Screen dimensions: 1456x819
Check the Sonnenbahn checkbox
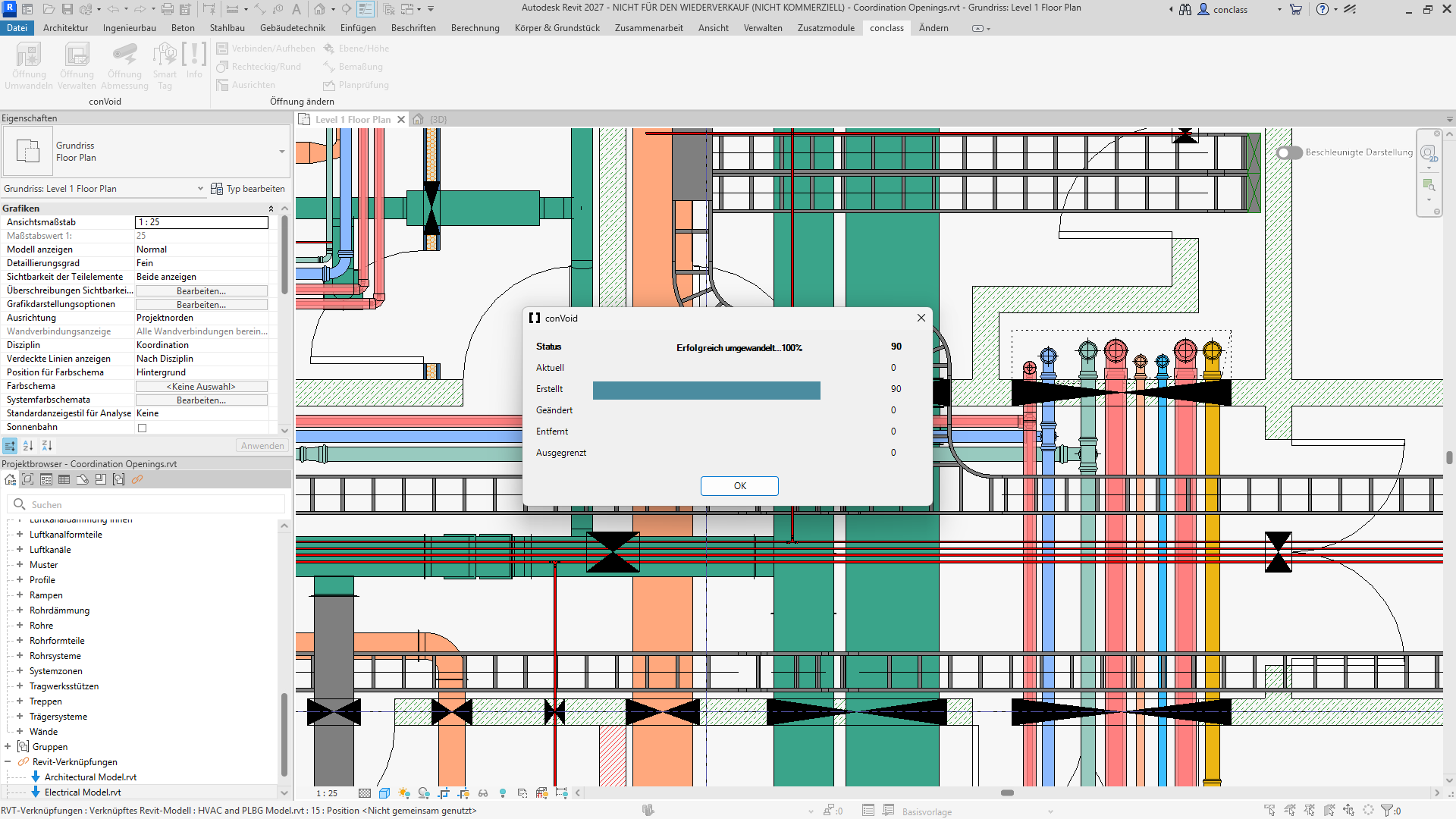(142, 428)
